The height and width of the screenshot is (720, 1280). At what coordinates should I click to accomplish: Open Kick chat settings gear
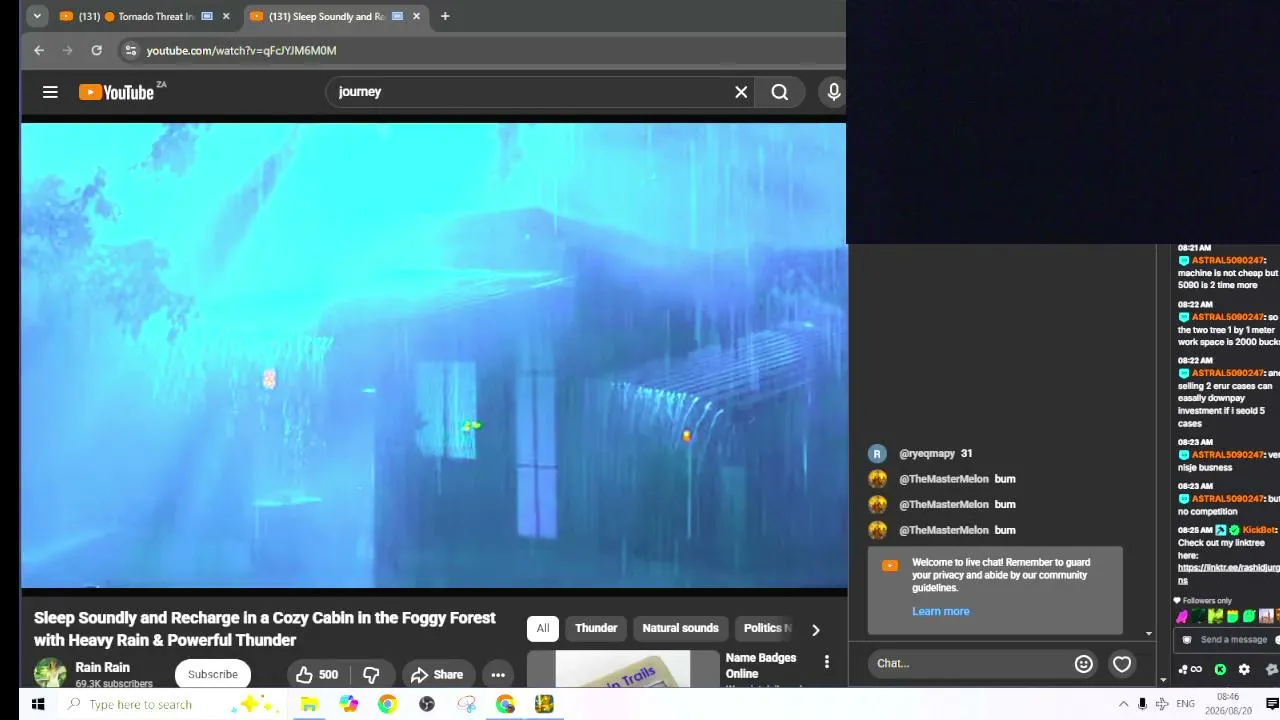tap(1244, 670)
